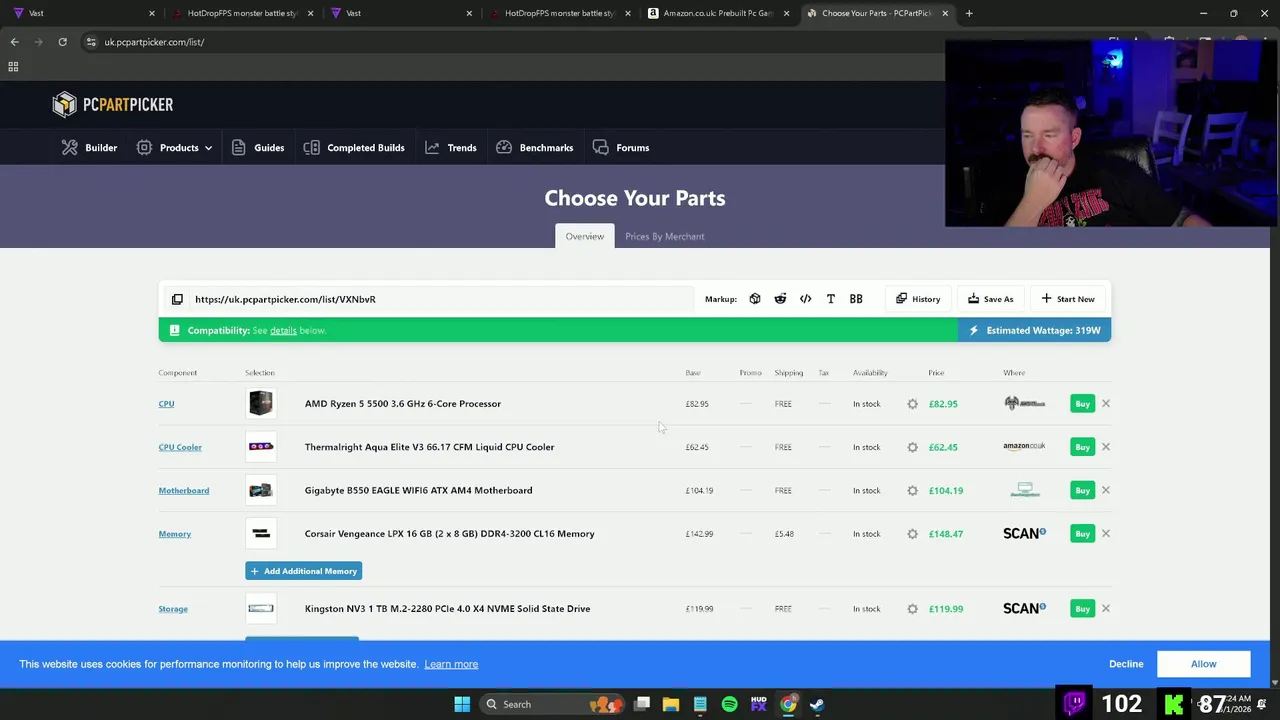The width and height of the screenshot is (1280, 720).
Task: Open Steam from the taskbar
Action: point(817,704)
